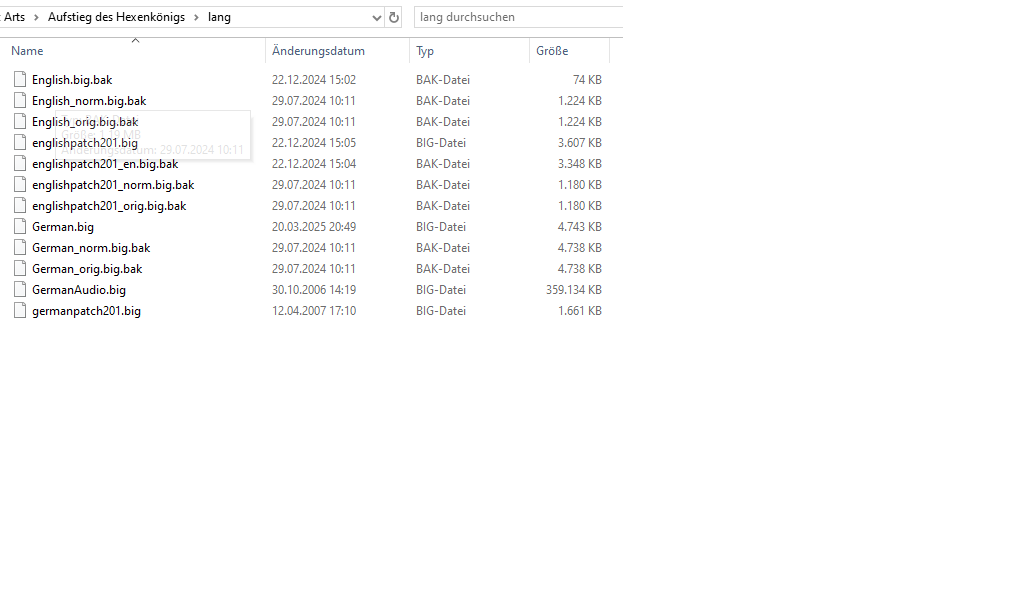Click the date 20.03.2025 20:49
The image size is (1016, 595).
tap(314, 227)
